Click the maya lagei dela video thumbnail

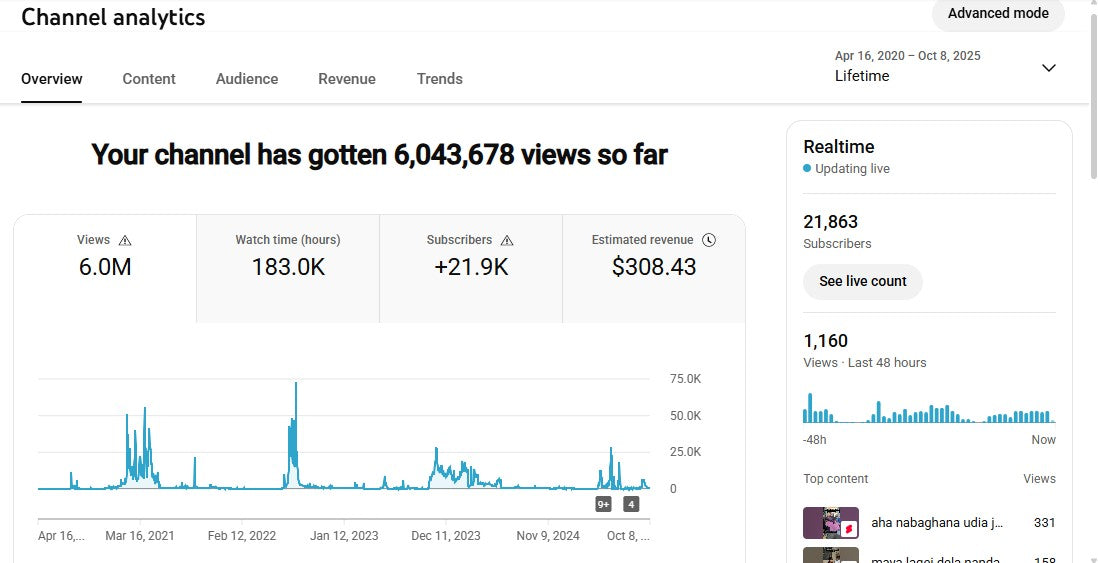[831, 555]
